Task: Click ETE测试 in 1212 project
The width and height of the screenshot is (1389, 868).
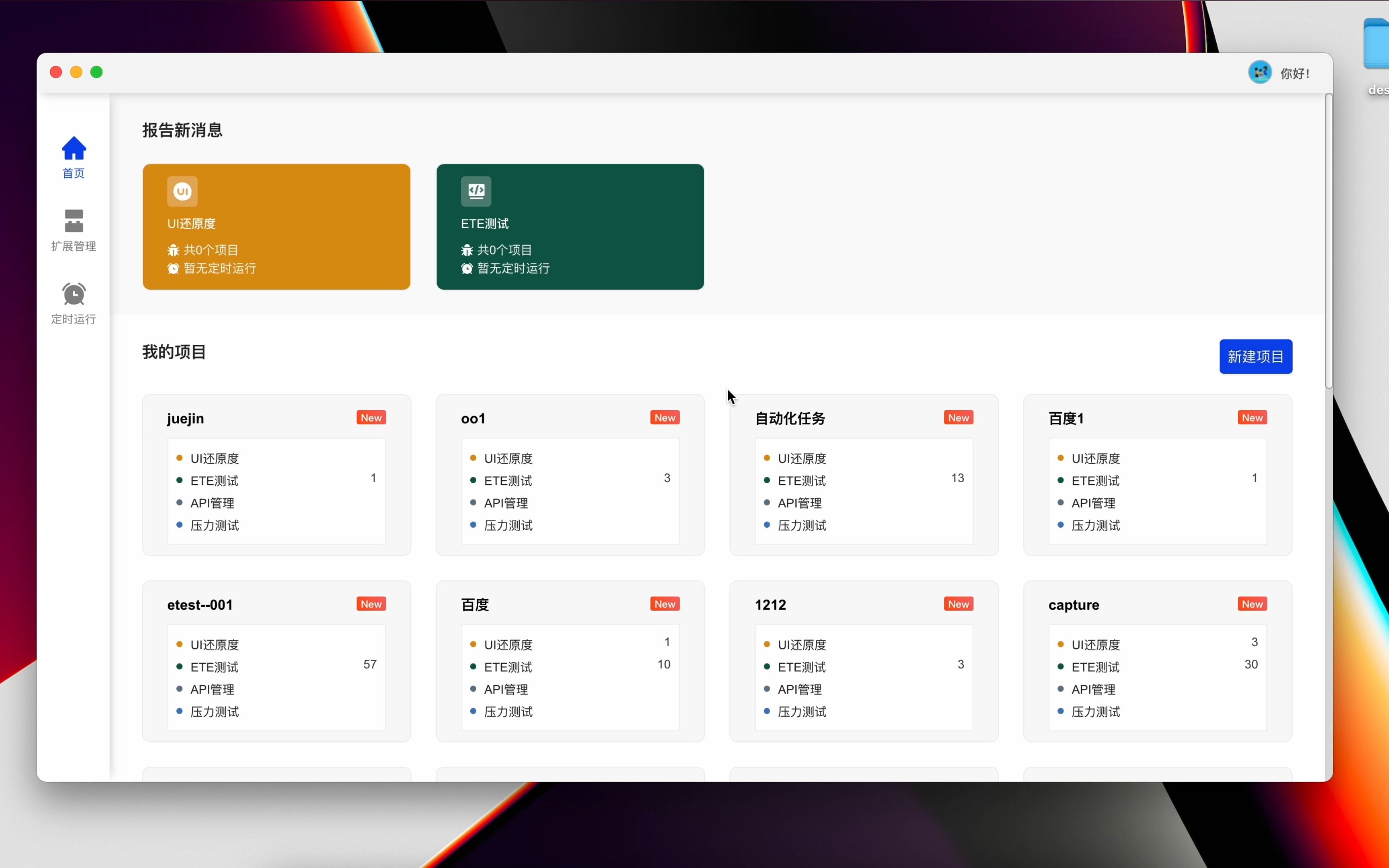Action: pos(802,667)
